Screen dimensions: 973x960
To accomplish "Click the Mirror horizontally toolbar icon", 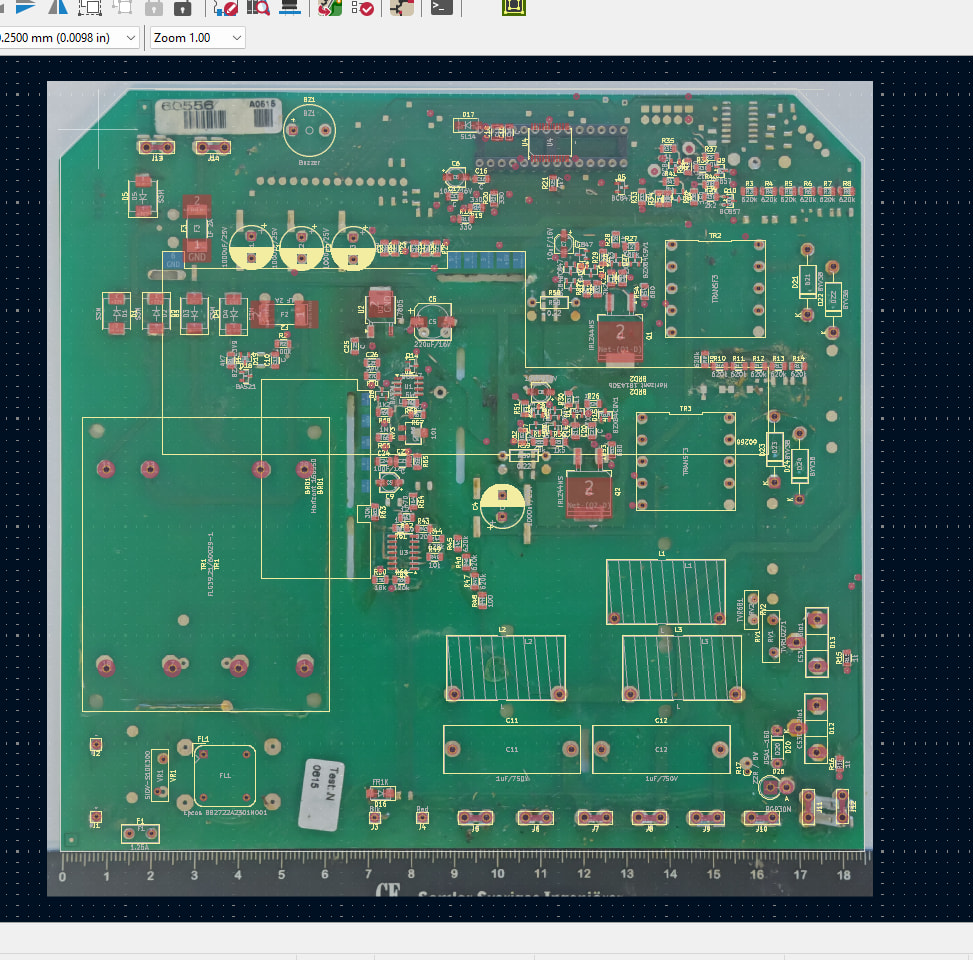I will point(58,7).
